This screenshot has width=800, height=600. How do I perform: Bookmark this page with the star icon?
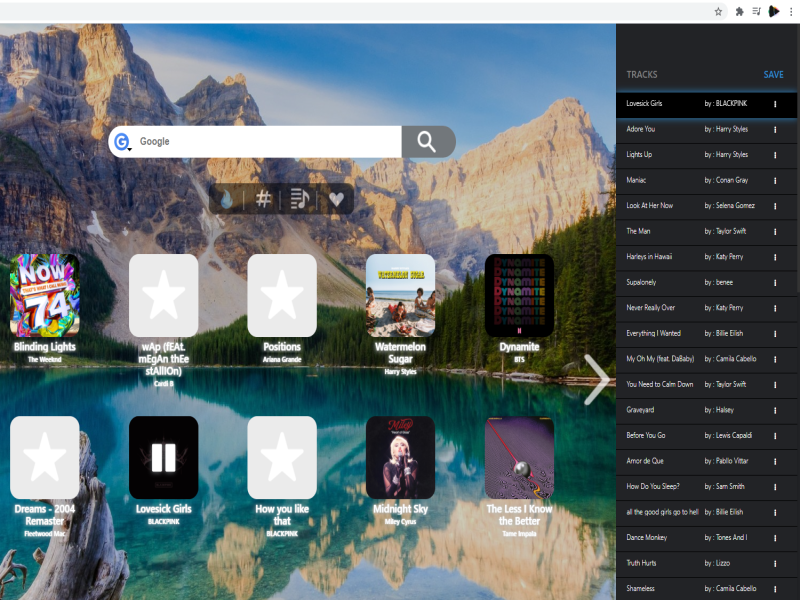click(718, 11)
